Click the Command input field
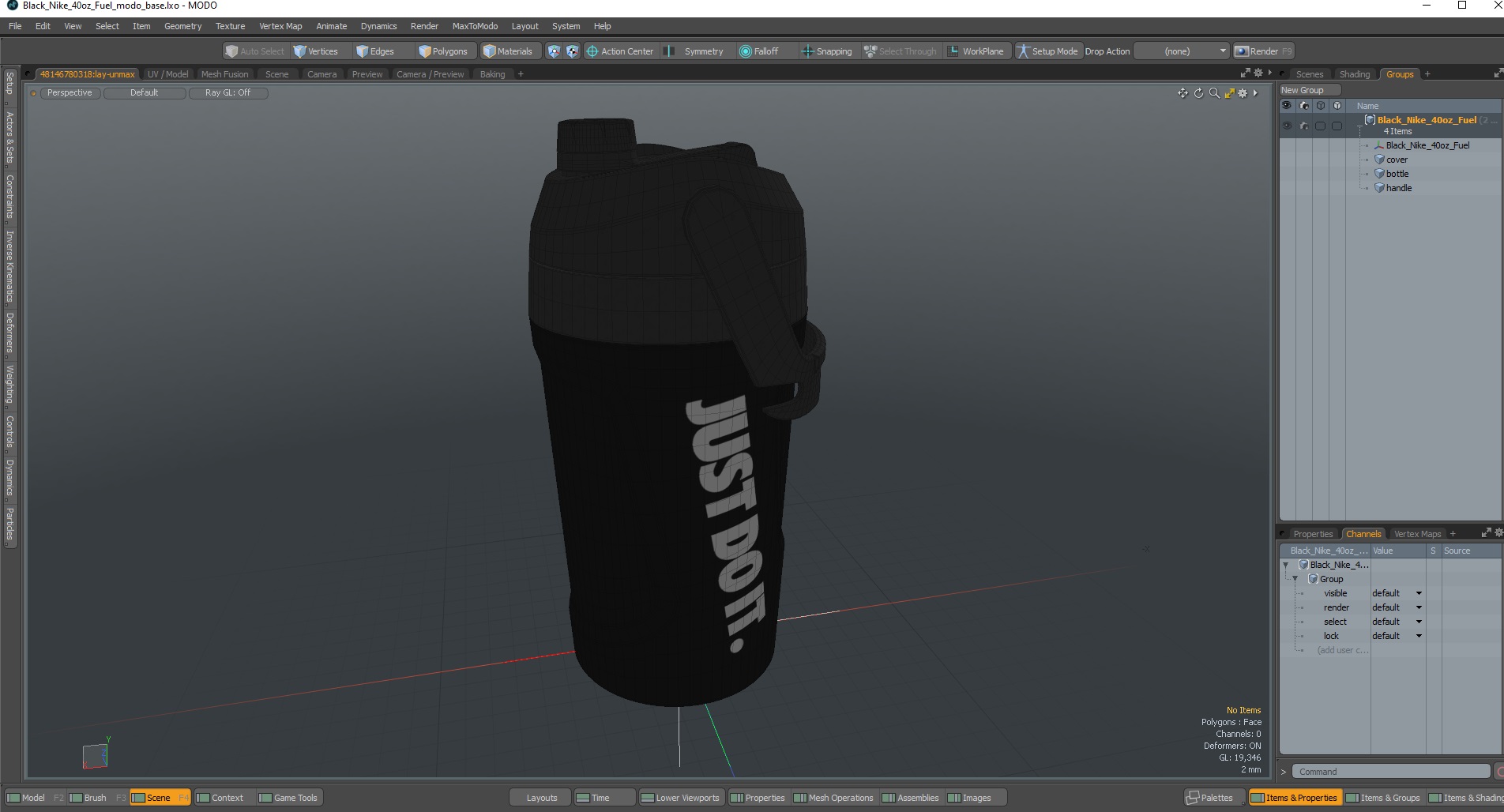Screen dimensions: 1504x812 (x=1392, y=772)
